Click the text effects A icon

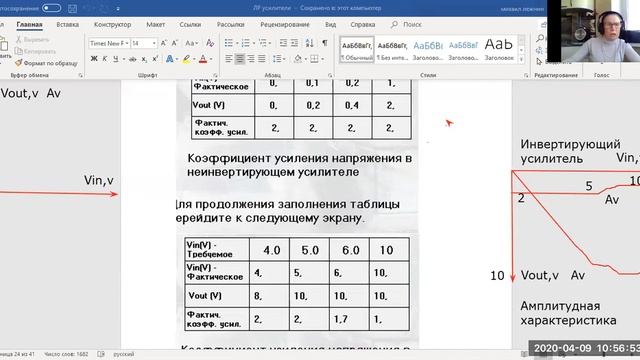tap(169, 59)
